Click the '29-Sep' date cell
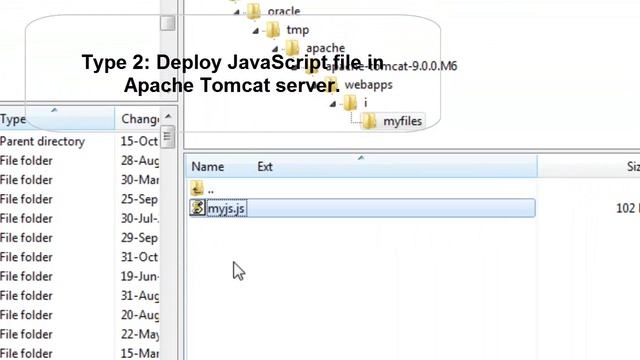 click(x=139, y=238)
